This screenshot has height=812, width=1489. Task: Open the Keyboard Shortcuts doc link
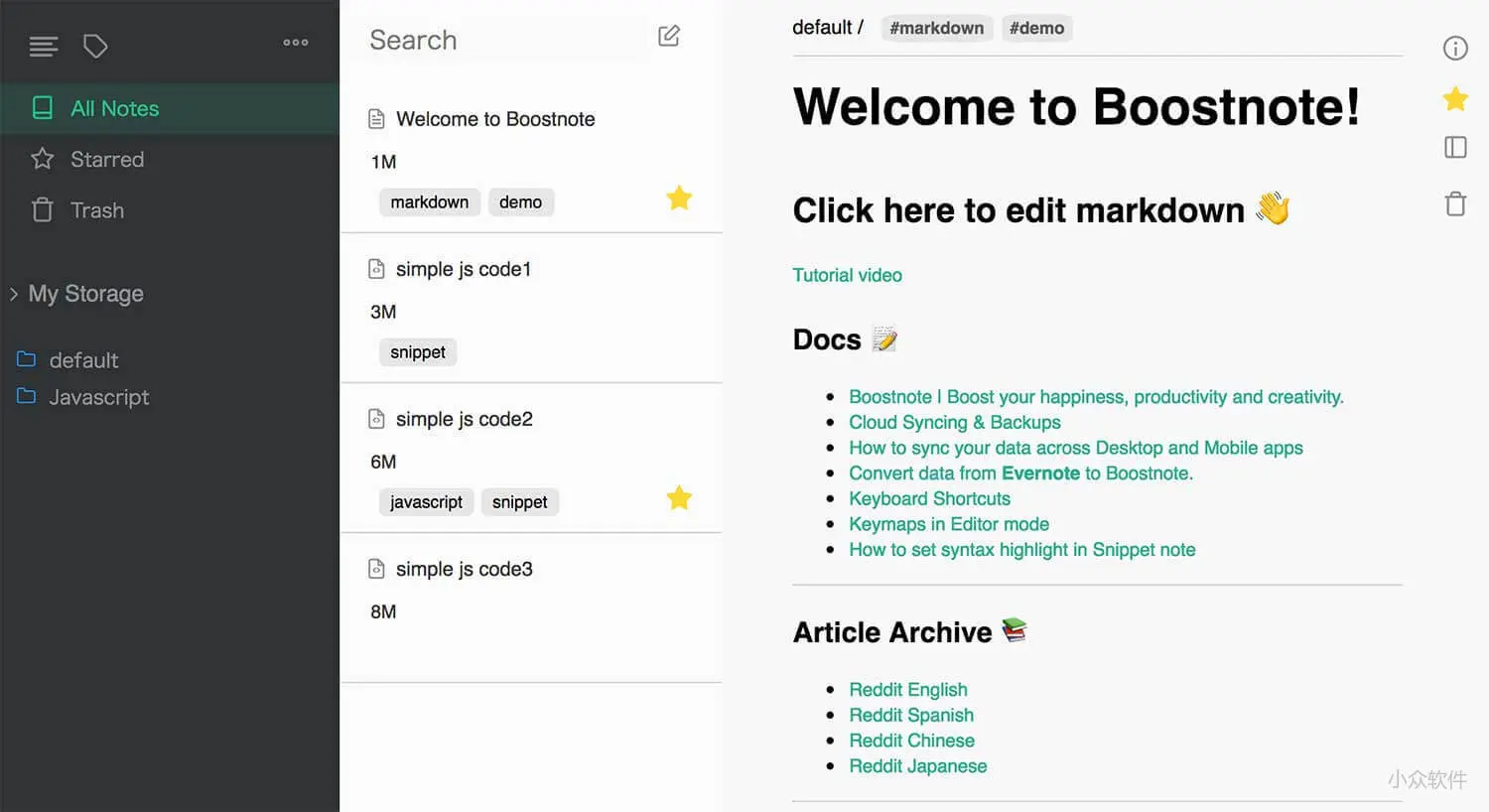[929, 499]
